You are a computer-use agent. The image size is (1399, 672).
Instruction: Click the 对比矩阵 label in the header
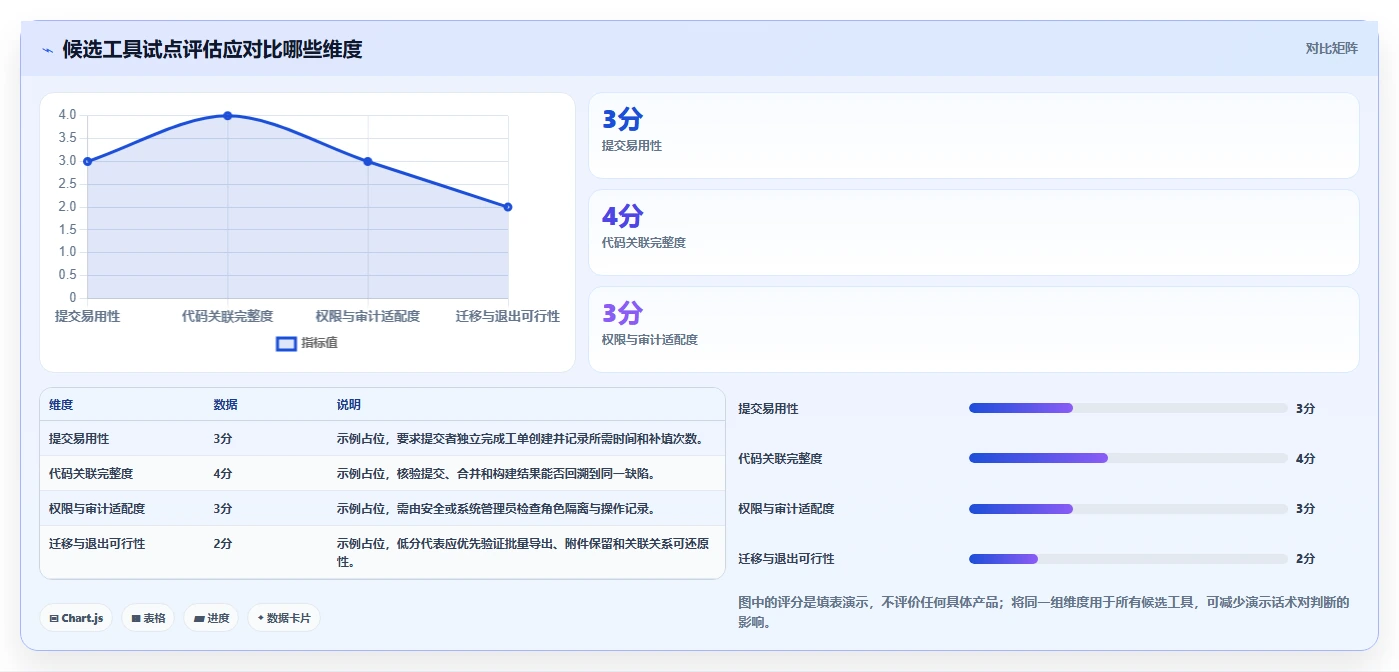click(1332, 48)
